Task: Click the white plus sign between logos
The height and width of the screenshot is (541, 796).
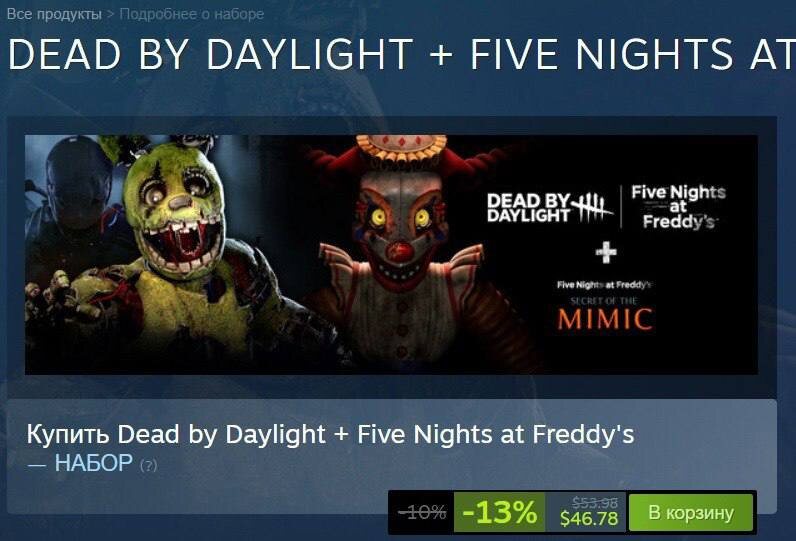Action: [x=606, y=252]
